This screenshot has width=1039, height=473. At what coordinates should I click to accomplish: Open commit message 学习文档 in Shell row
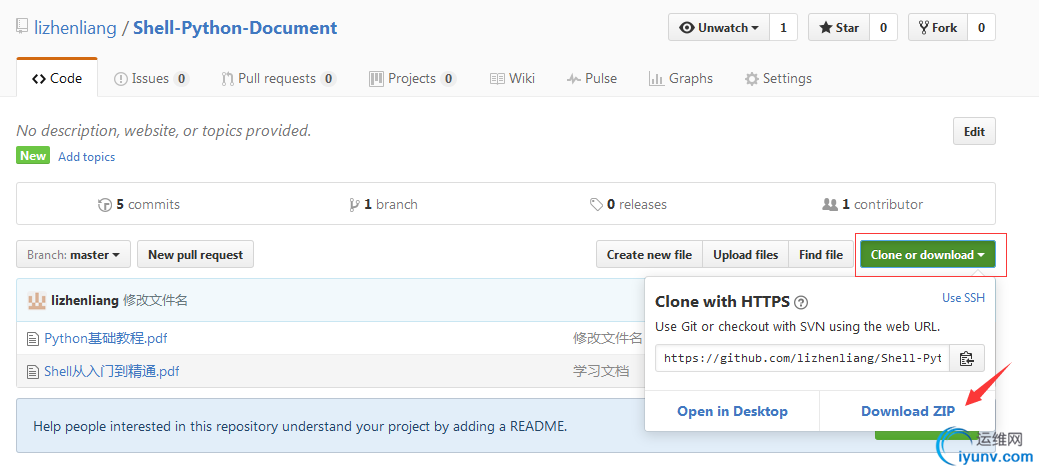click(x=601, y=371)
